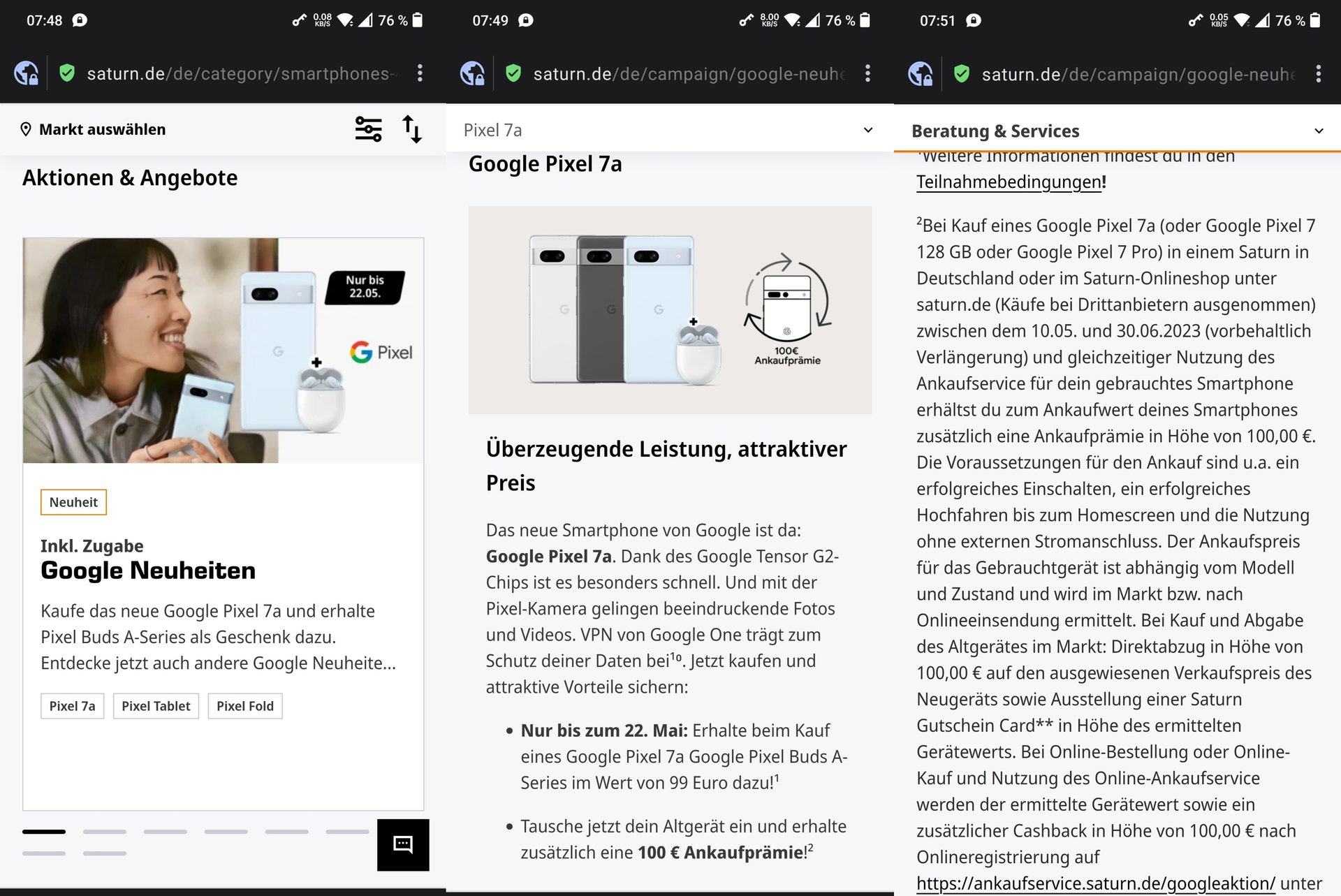This screenshot has width=1341, height=896.
Task: Go to first carousel indicator dash
Action: 44,832
